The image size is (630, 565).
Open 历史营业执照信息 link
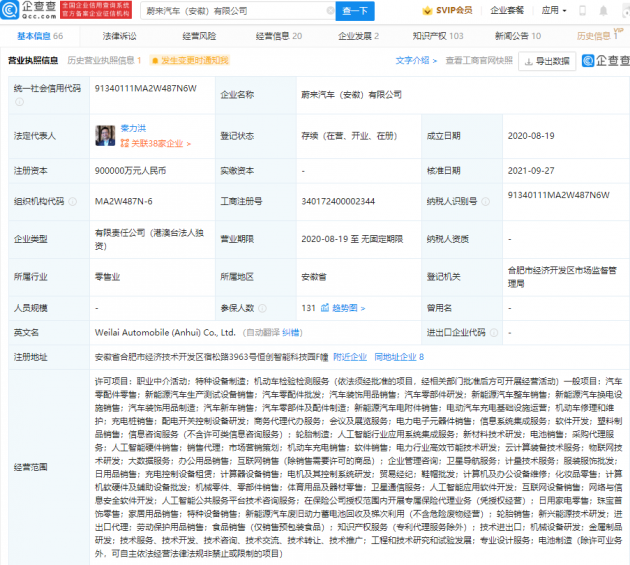[x=104, y=60]
